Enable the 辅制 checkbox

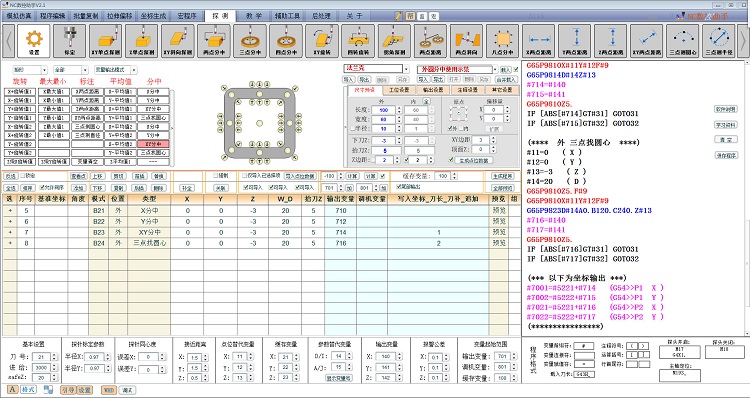pyautogui.click(x=215, y=176)
